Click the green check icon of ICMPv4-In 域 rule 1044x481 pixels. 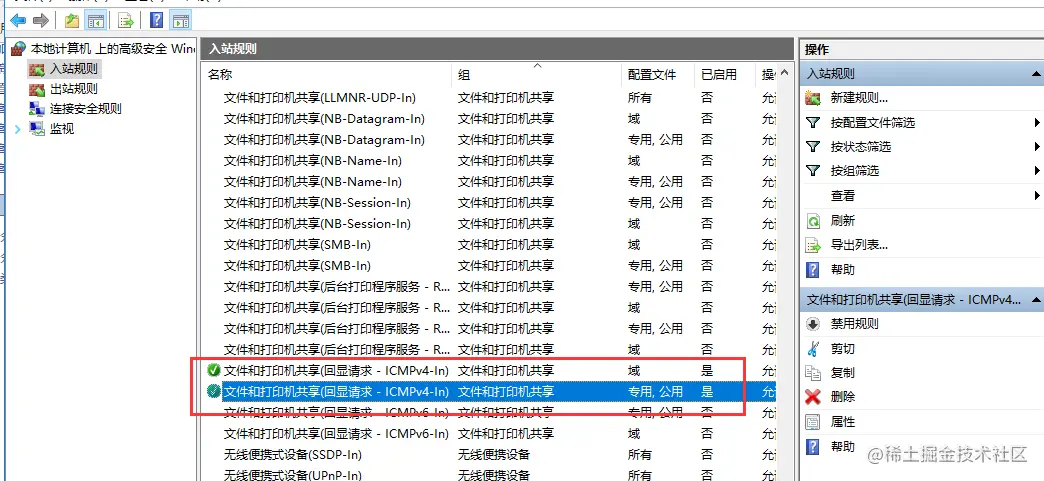click(214, 370)
